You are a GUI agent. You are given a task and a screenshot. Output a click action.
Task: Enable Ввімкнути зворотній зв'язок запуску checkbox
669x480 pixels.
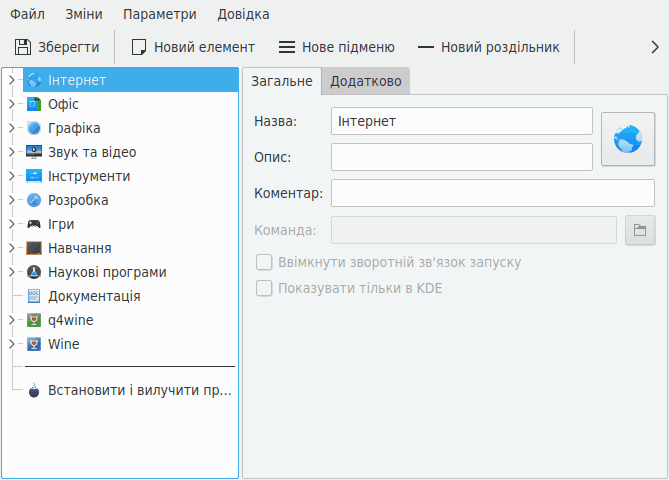pos(265,262)
